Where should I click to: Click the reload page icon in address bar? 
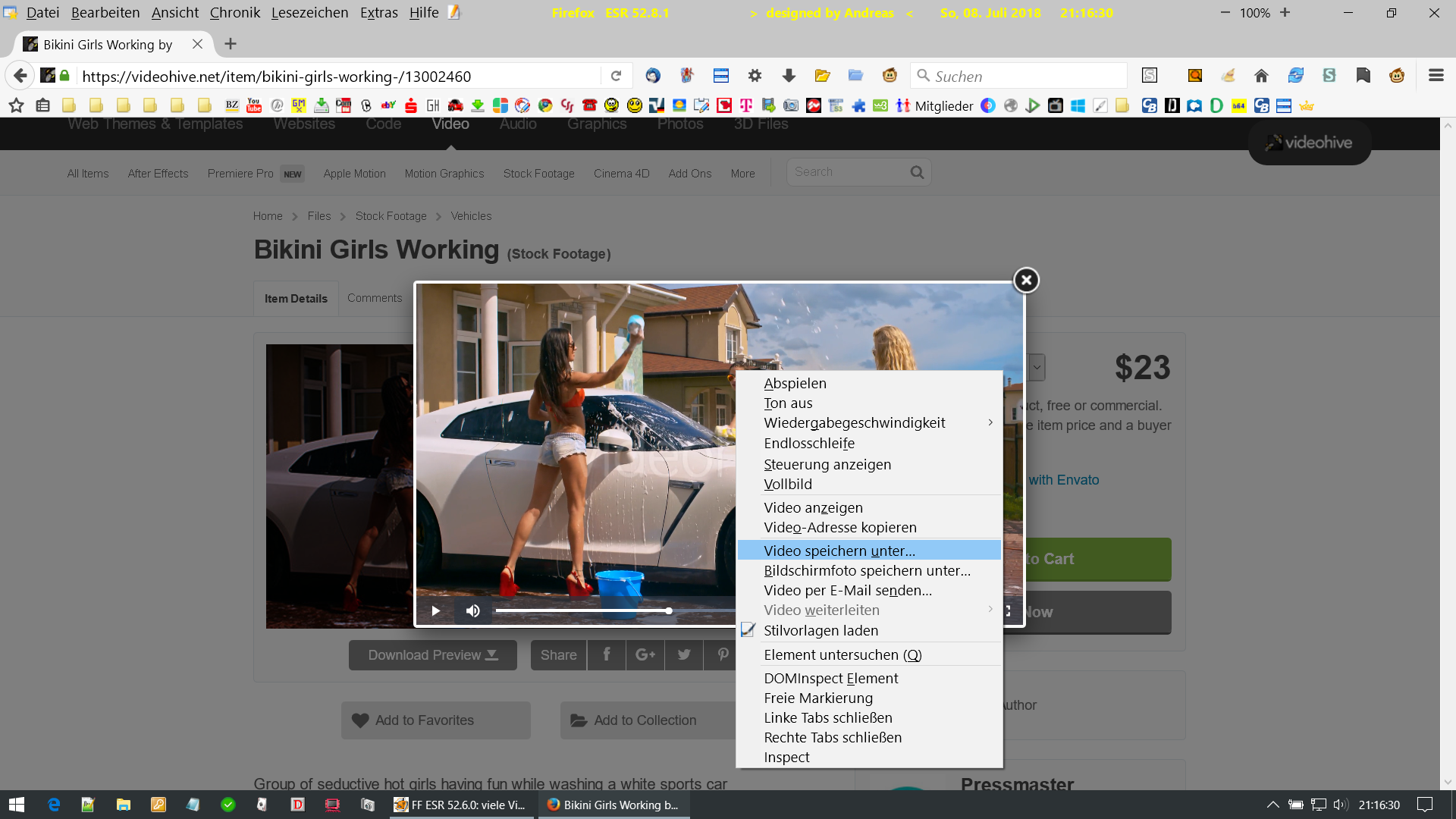pyautogui.click(x=616, y=76)
